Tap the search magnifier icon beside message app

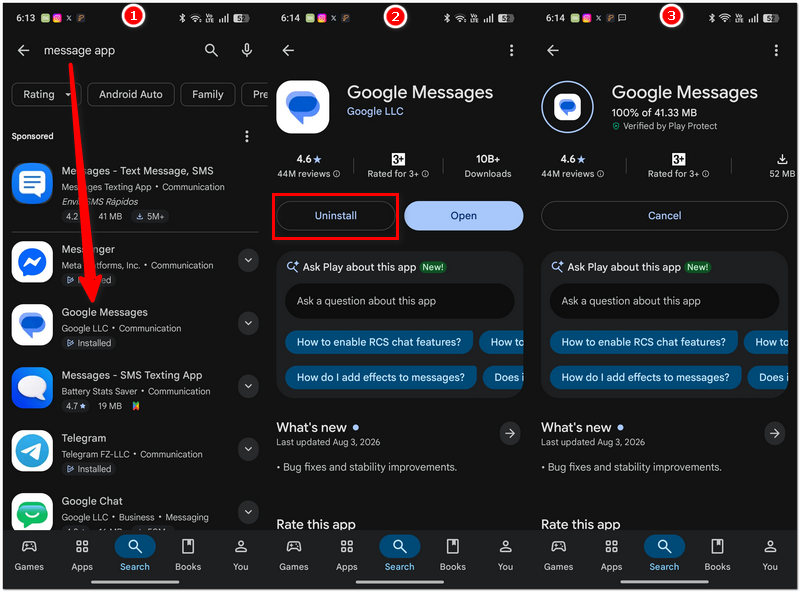[211, 50]
